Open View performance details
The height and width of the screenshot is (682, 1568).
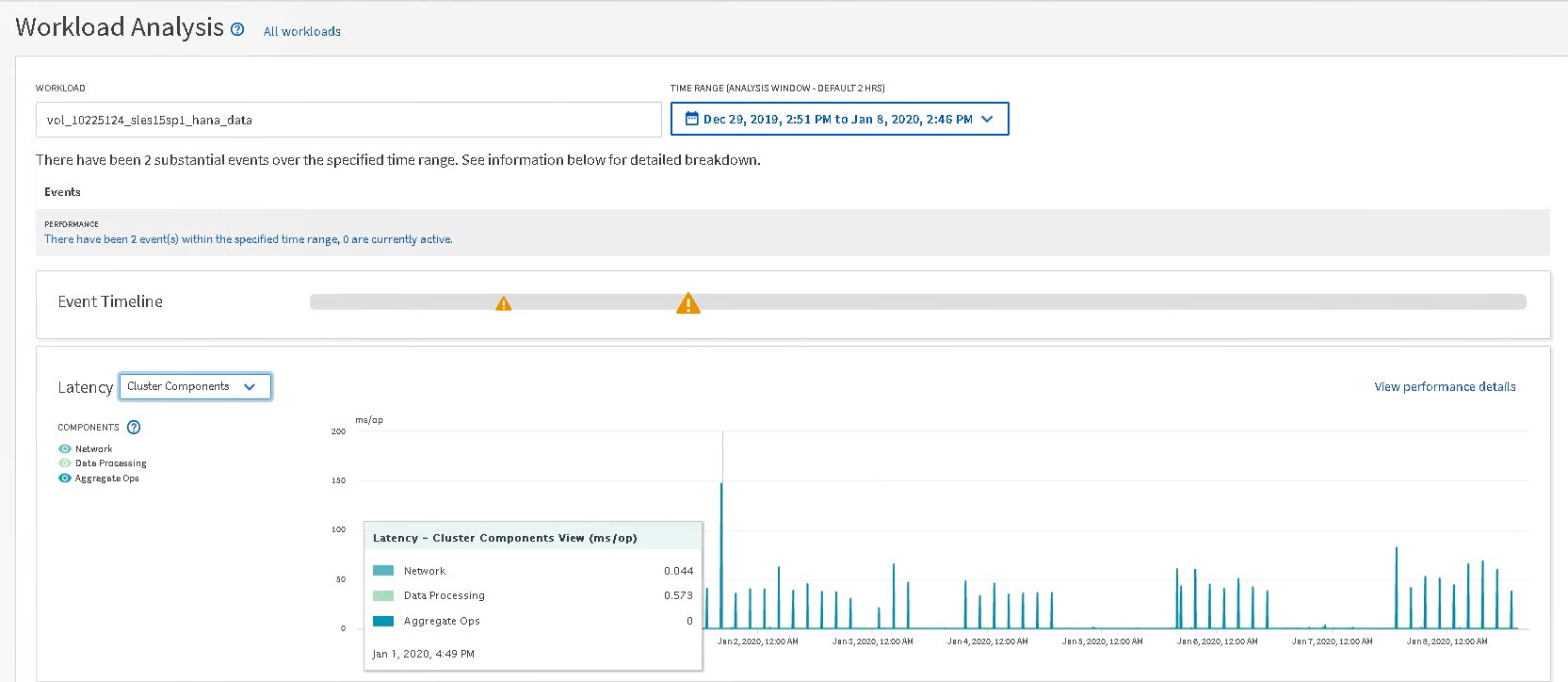[1445, 386]
